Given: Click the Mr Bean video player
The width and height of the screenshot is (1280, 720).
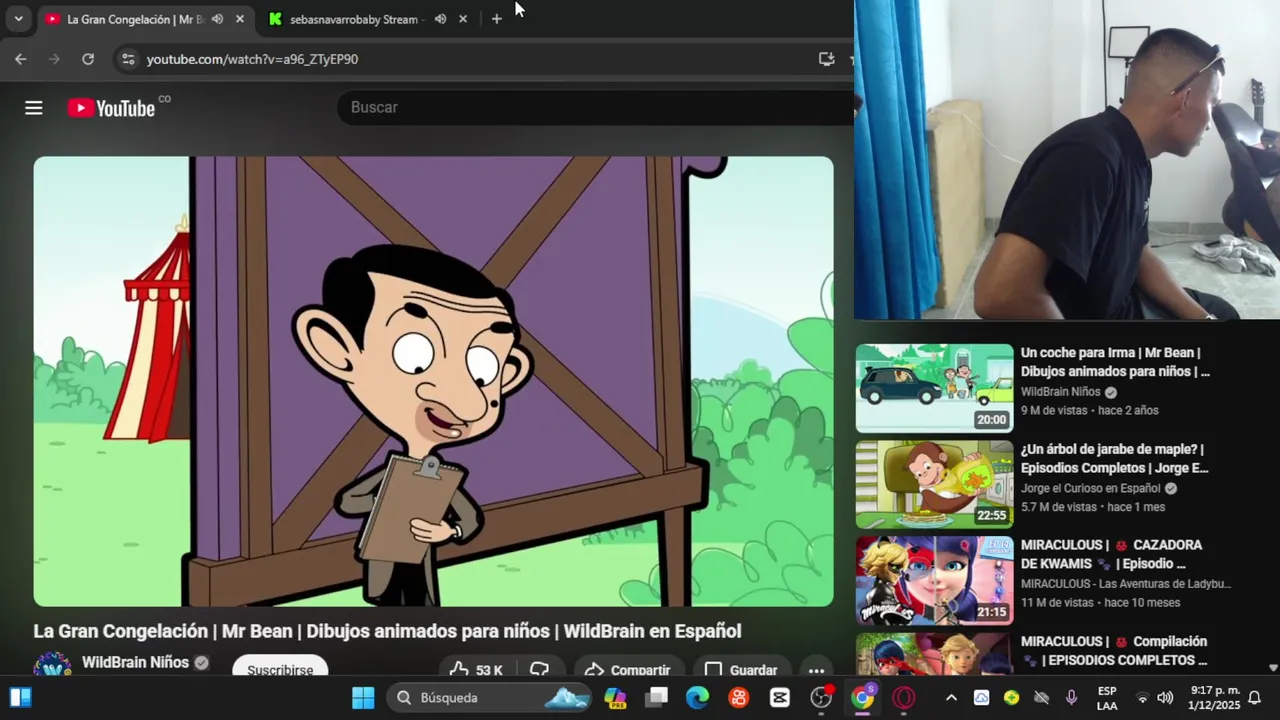Looking at the screenshot, I should (x=433, y=381).
